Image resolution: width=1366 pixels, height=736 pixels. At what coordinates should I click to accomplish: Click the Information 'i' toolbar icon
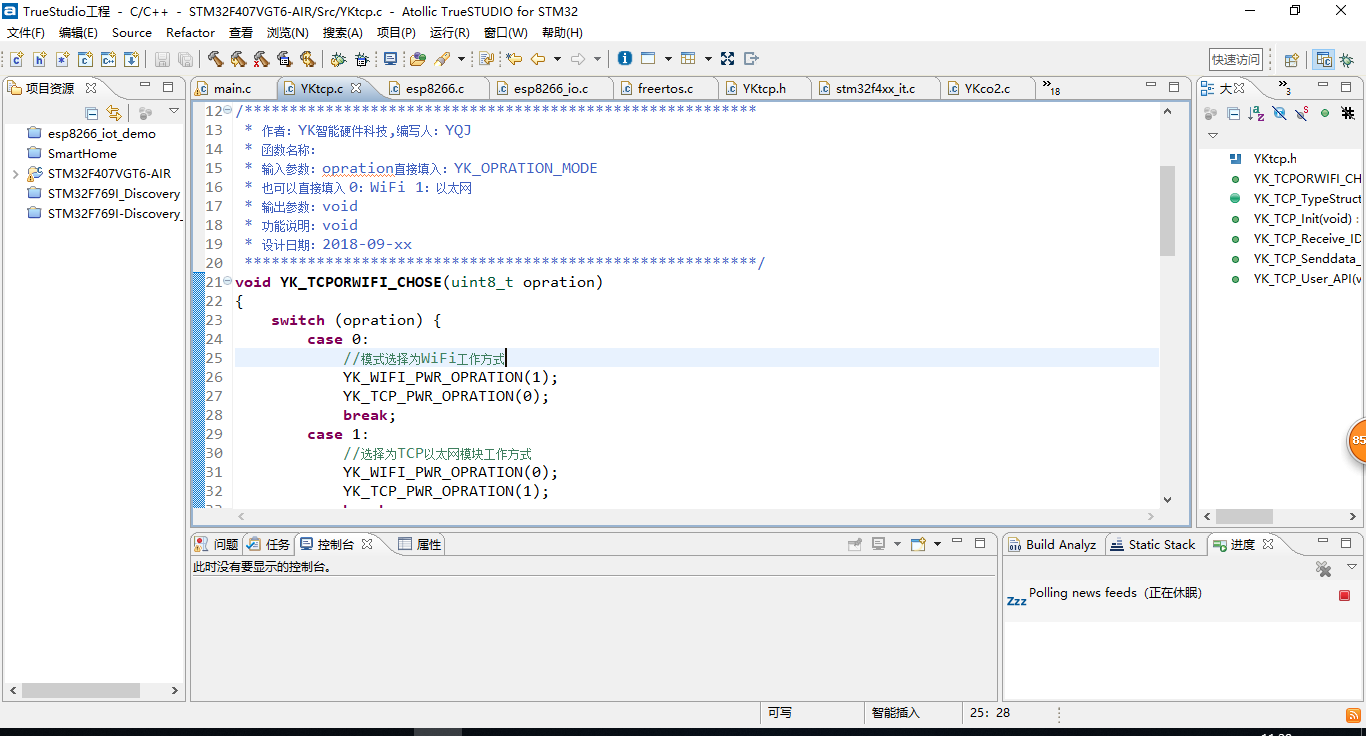(624, 59)
